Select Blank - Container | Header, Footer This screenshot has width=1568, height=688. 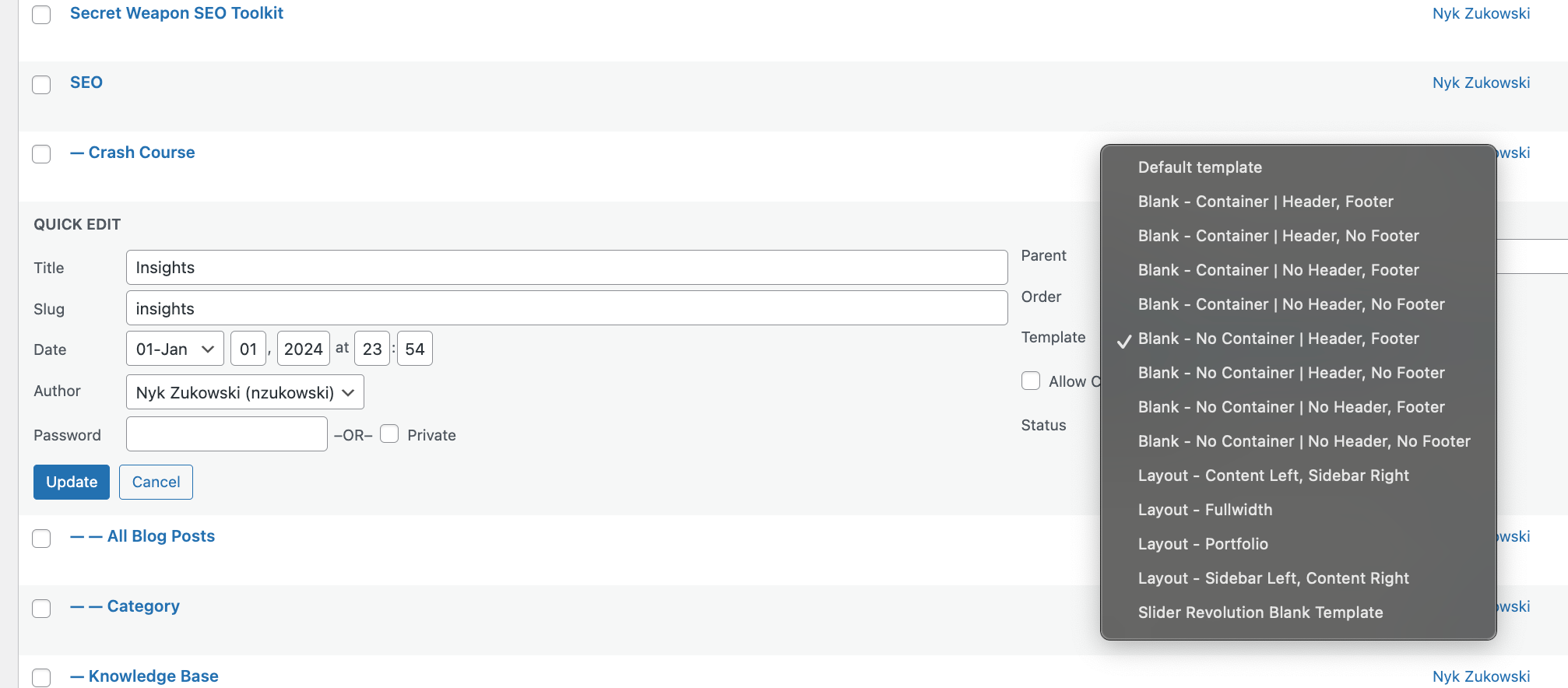[1299, 202]
